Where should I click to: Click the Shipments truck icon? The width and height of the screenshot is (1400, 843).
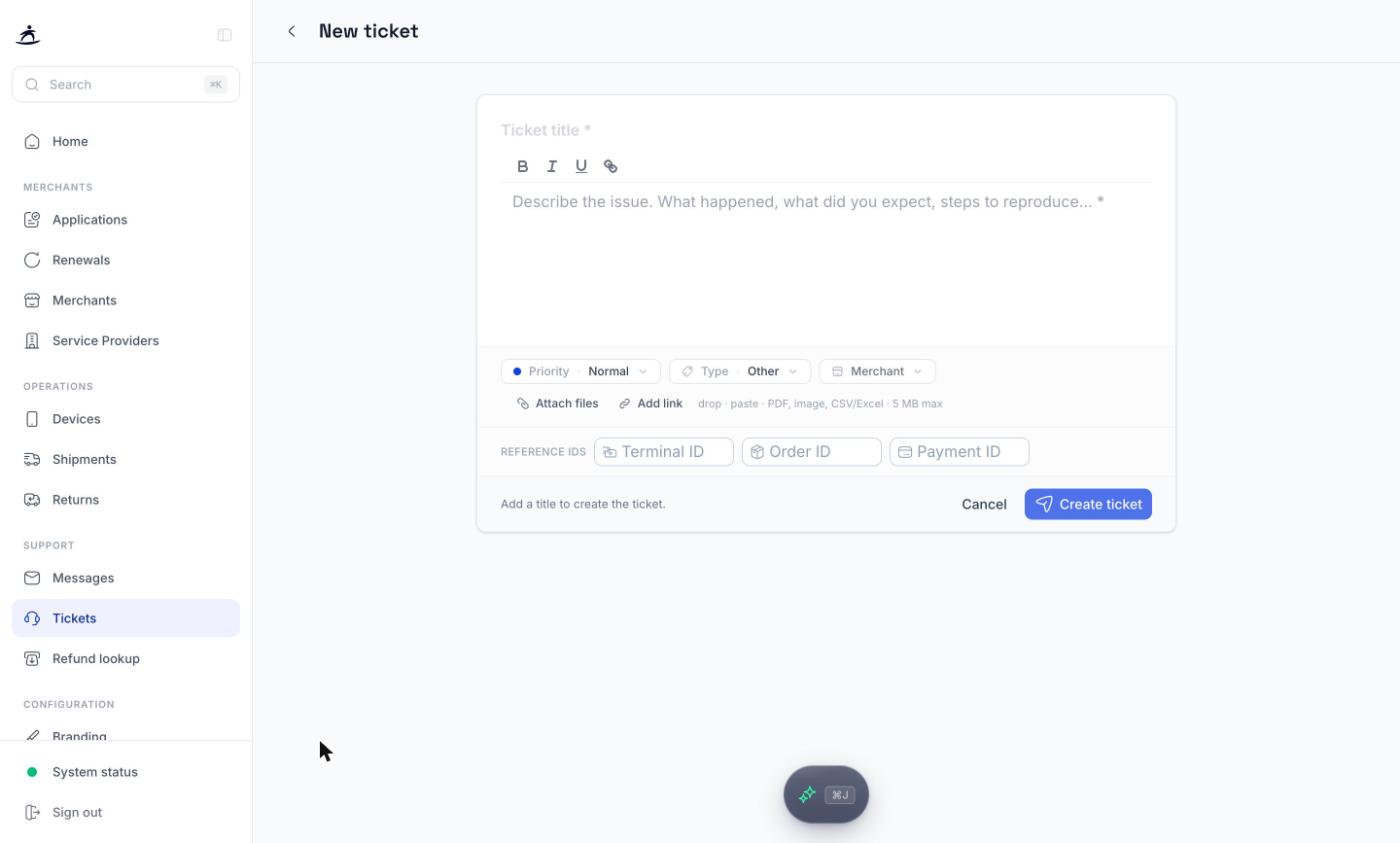click(32, 459)
